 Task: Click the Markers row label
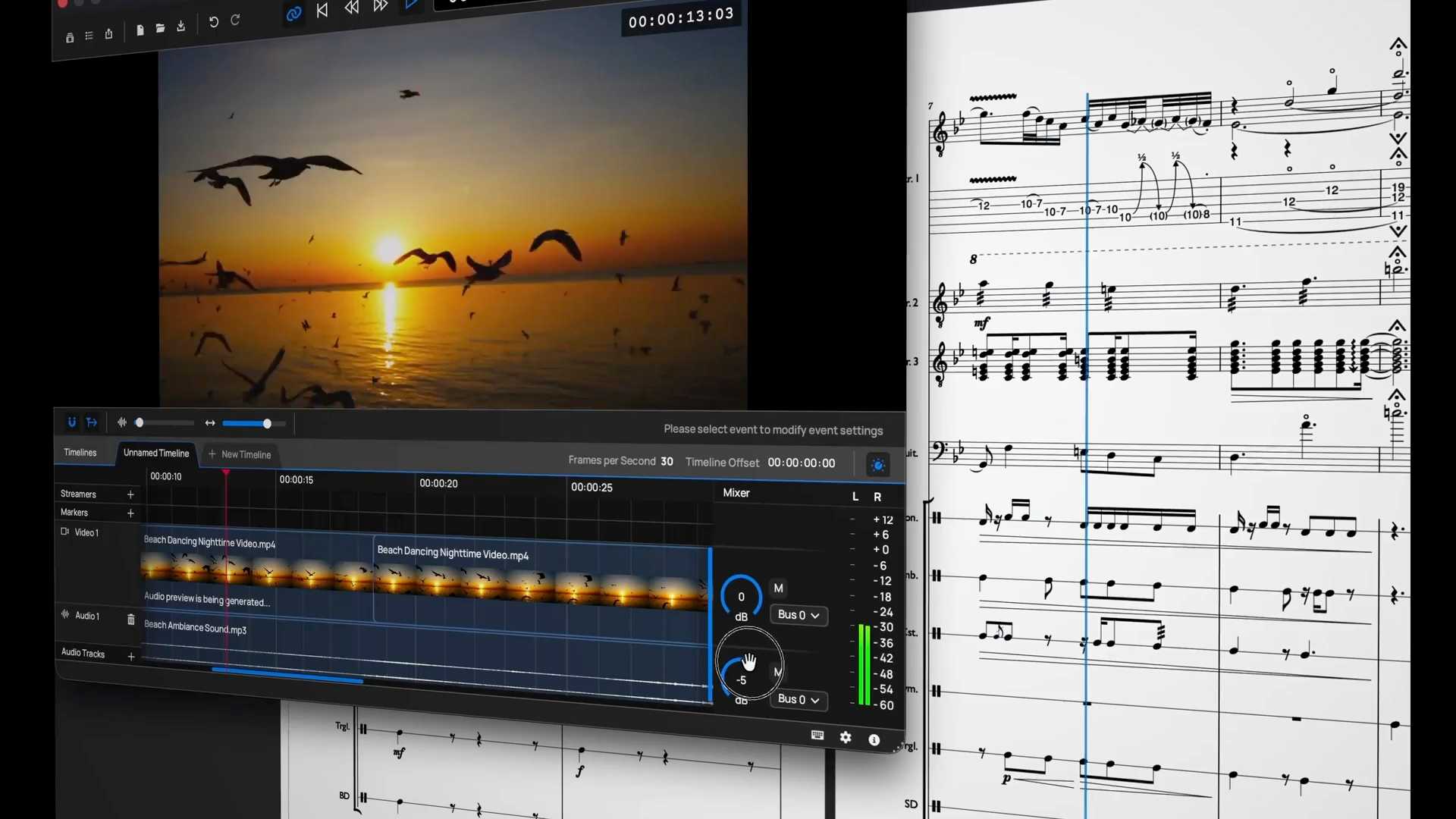click(74, 513)
